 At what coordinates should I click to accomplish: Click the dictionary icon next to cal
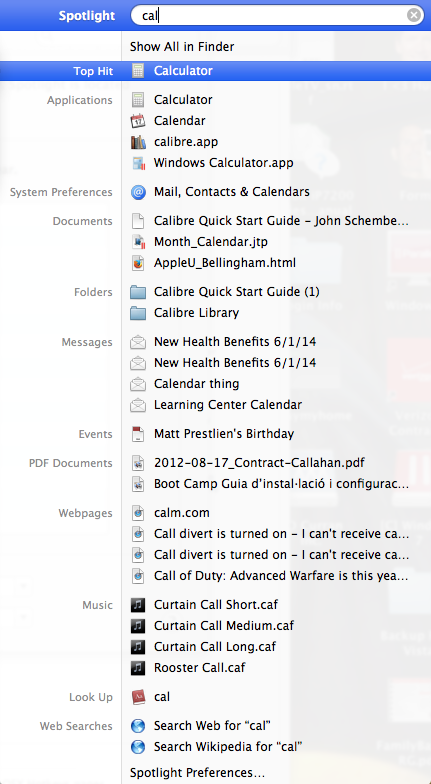tap(138, 696)
